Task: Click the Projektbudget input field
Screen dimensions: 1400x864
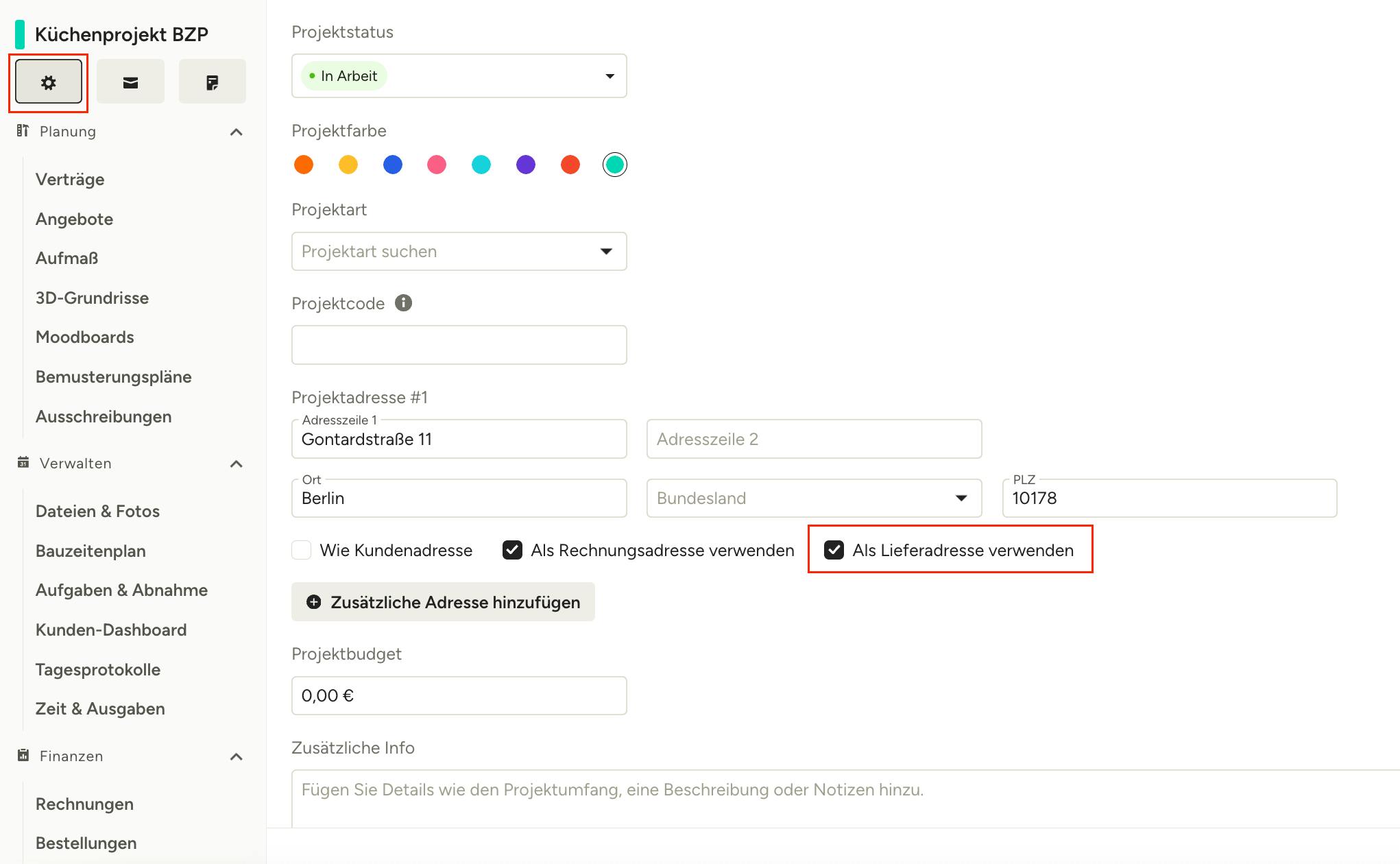Action: pos(459,696)
